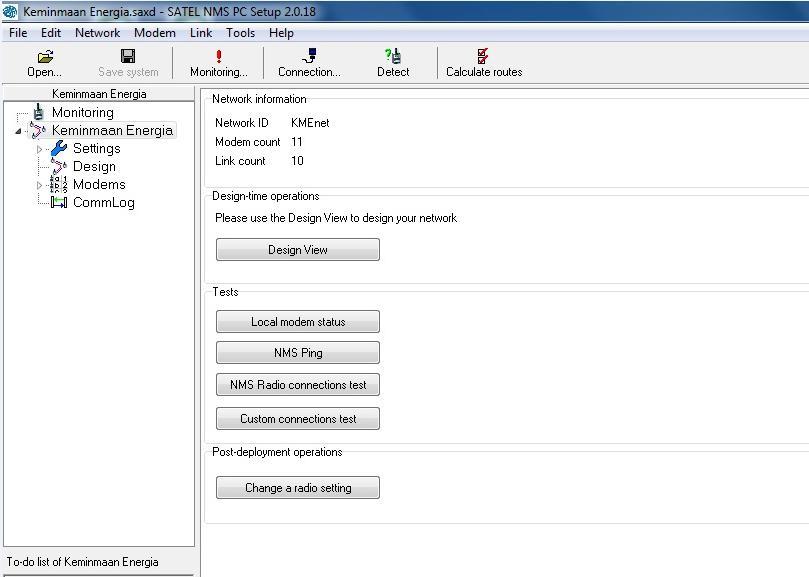This screenshot has height=577, width=809.
Task: Click the Save system floppy disk icon
Action: coord(127,56)
